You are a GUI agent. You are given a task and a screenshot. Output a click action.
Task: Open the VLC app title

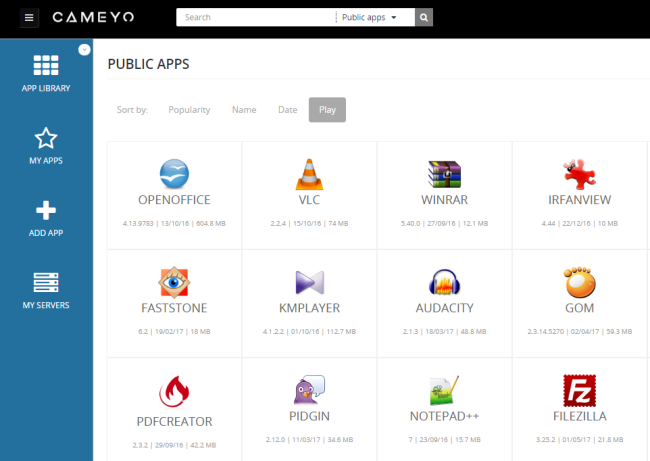point(309,200)
